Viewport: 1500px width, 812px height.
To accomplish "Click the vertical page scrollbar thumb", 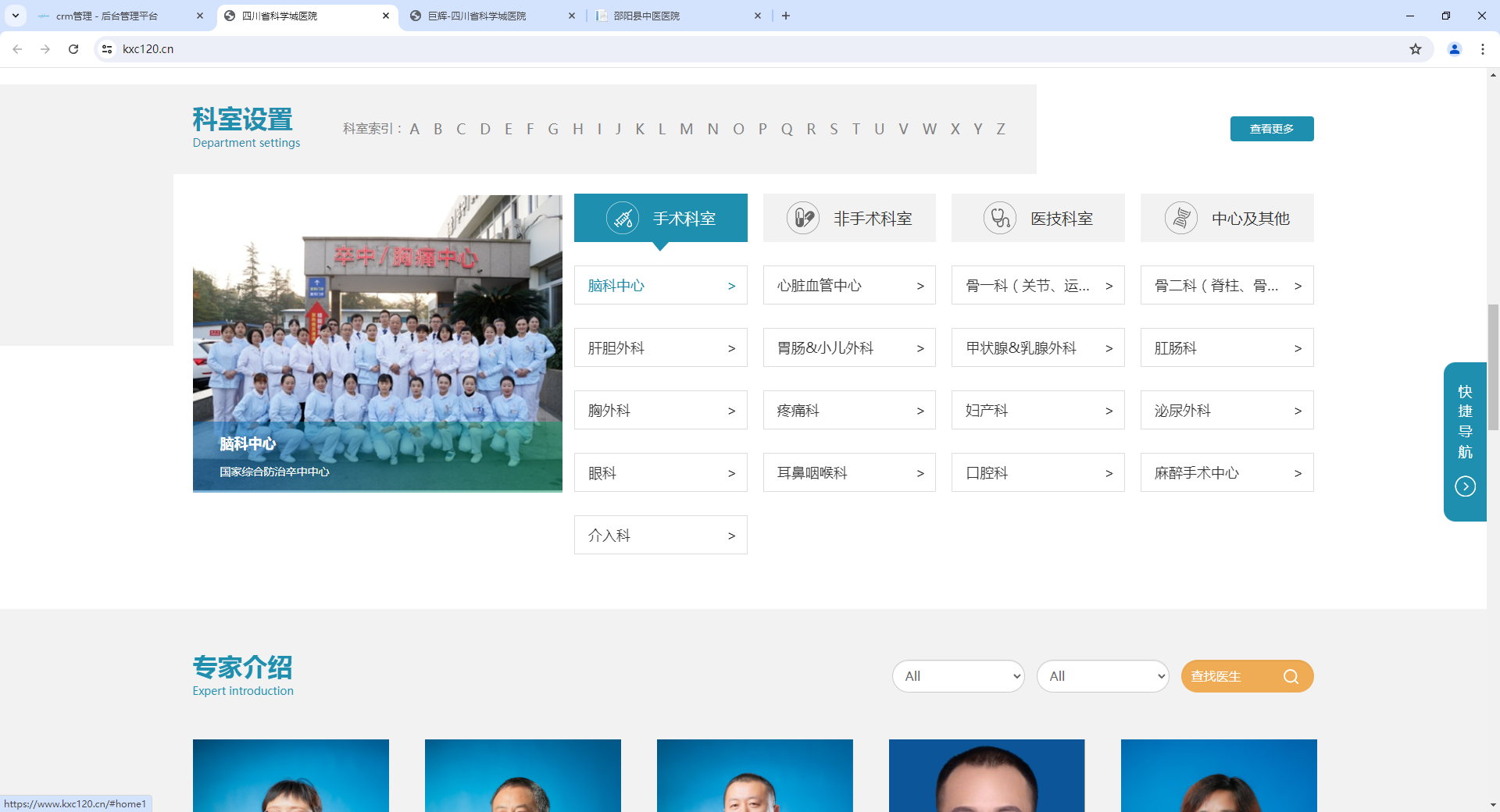I will click(1493, 367).
